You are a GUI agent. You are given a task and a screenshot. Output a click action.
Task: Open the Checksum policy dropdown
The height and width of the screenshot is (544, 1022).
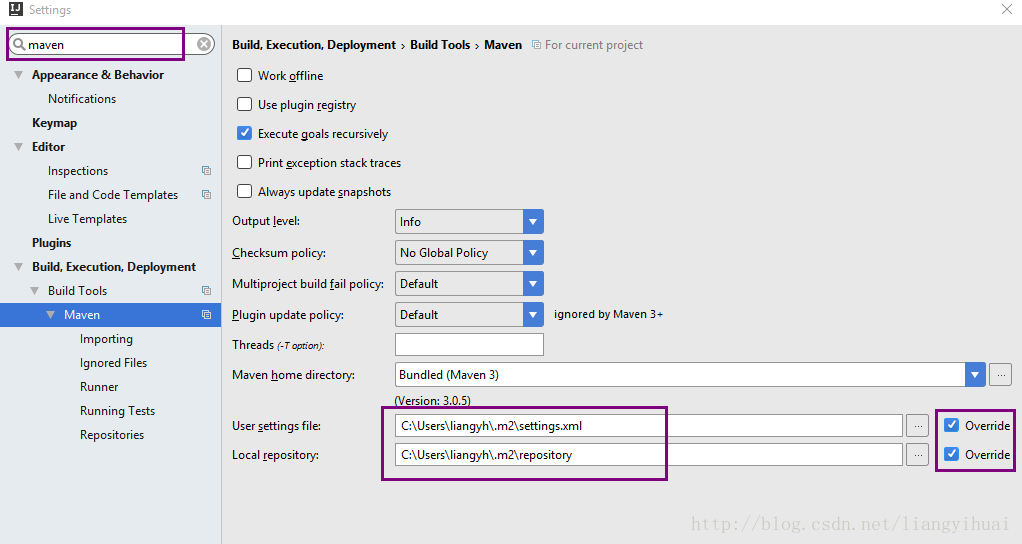tap(533, 253)
